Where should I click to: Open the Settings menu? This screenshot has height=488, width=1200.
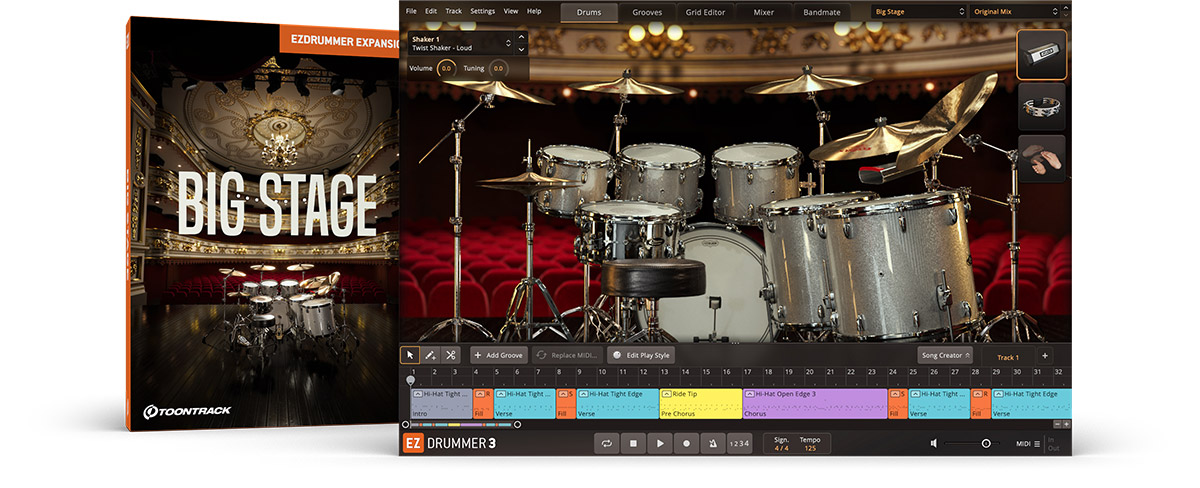[482, 11]
